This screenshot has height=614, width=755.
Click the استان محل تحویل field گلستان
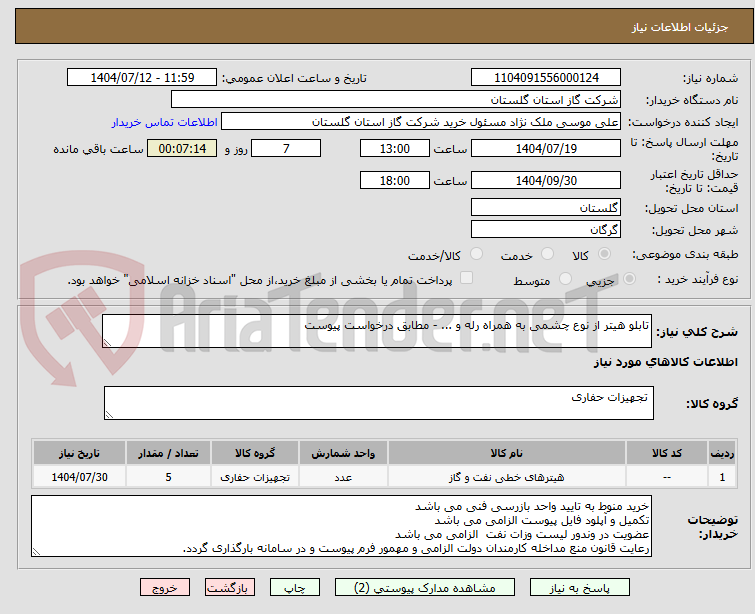click(546, 207)
